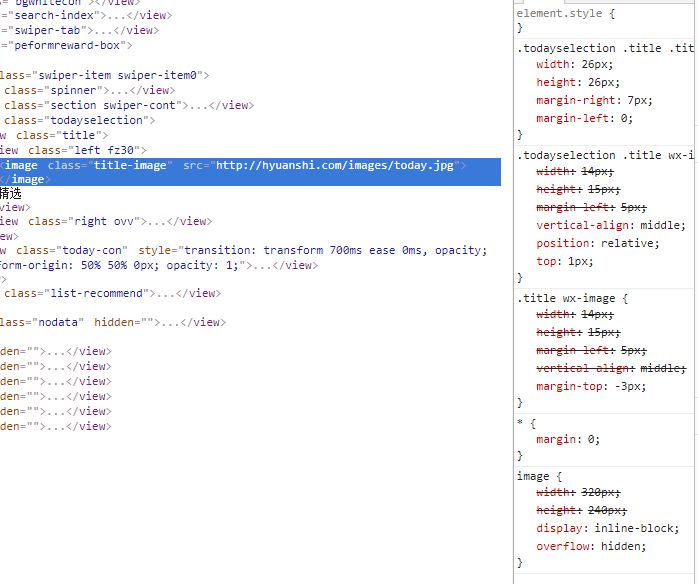Select the class "spinner" view row

point(89,90)
